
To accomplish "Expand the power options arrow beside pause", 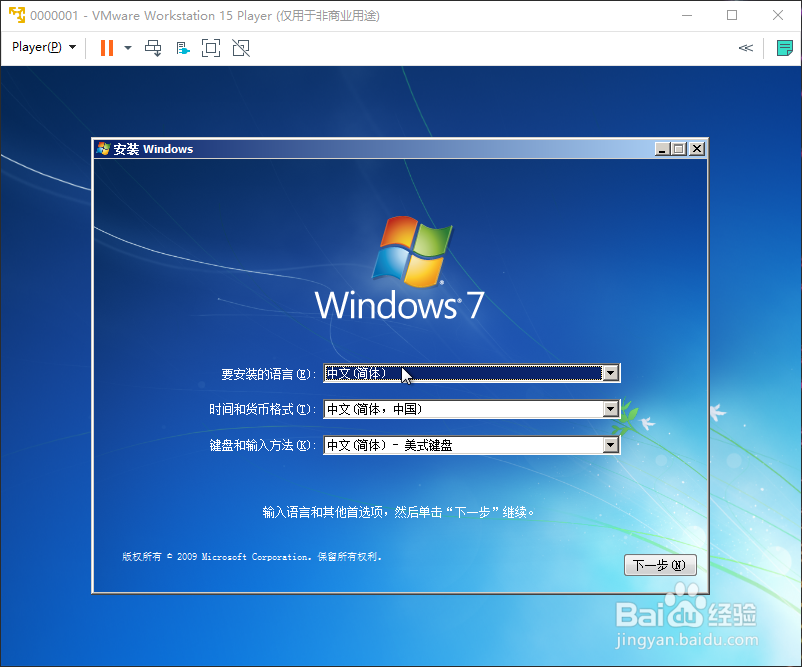I will coord(128,48).
